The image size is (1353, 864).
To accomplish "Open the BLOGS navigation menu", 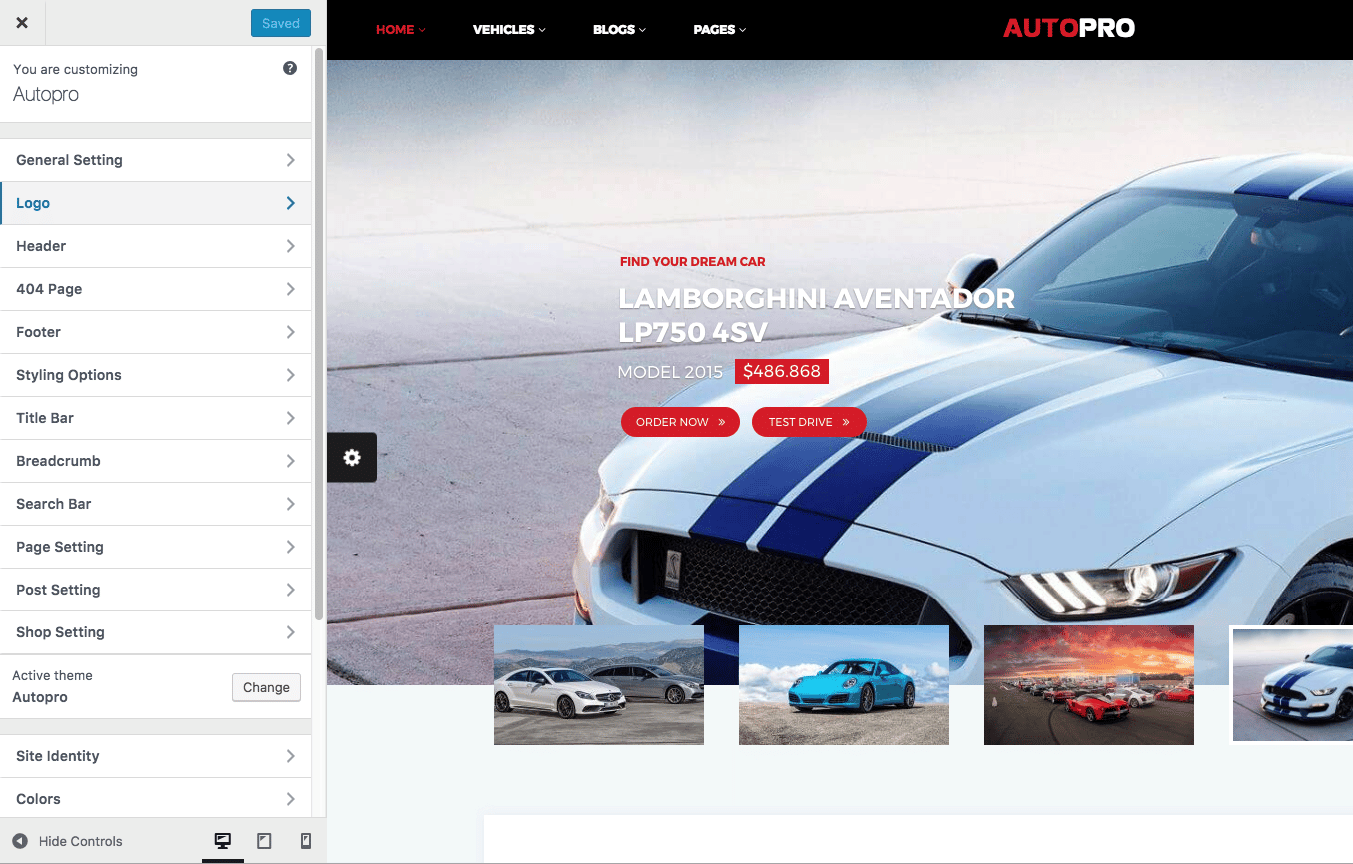I will point(619,30).
